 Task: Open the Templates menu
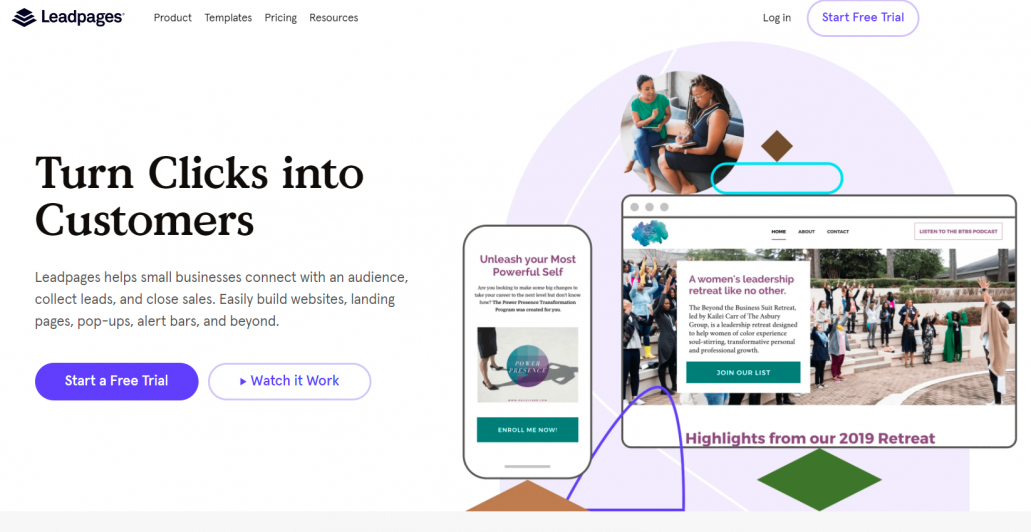[228, 18]
